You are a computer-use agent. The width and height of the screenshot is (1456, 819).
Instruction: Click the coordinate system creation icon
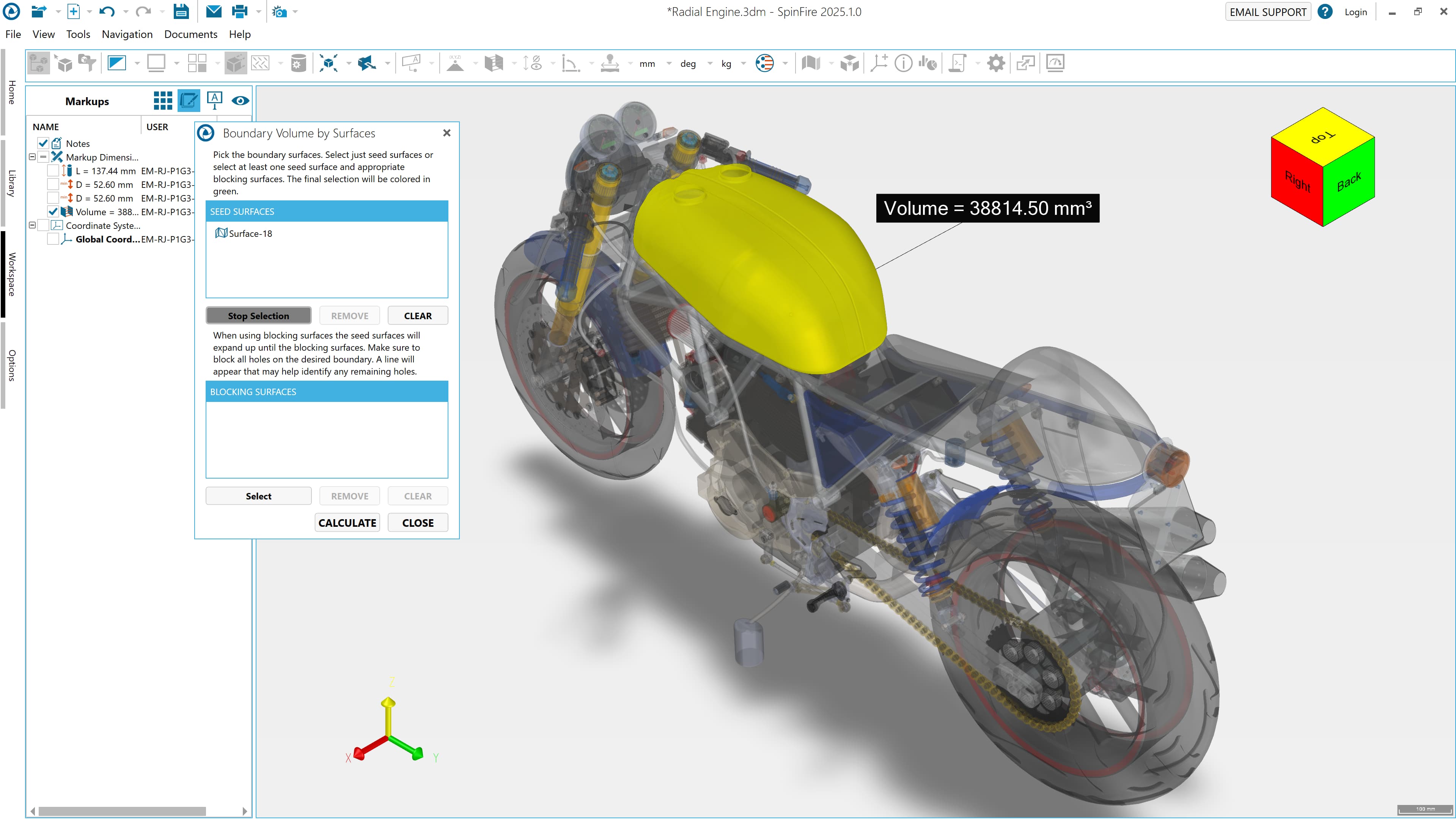[879, 63]
